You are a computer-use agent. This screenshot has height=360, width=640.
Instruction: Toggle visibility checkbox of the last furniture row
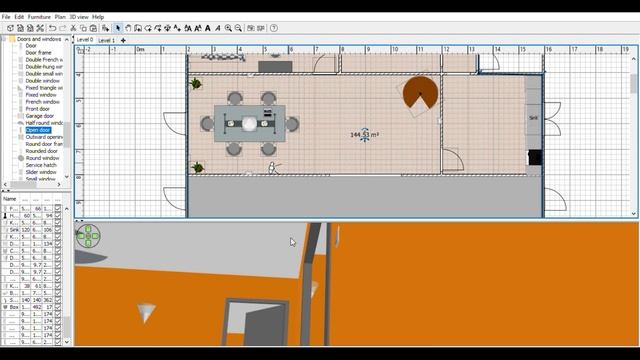pos(58,342)
